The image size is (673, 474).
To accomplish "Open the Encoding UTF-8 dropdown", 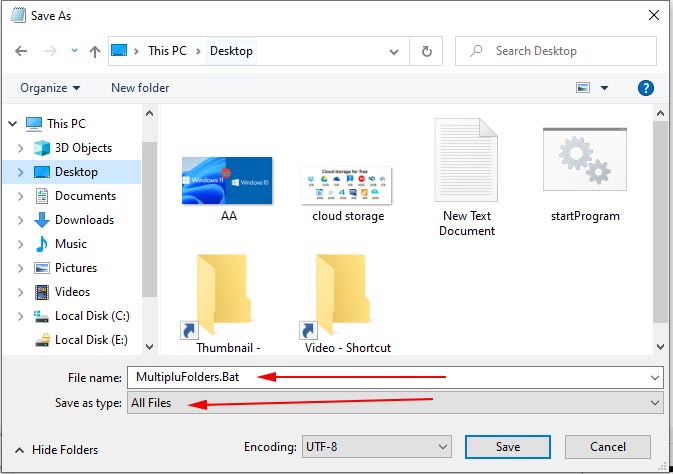I will point(376,447).
